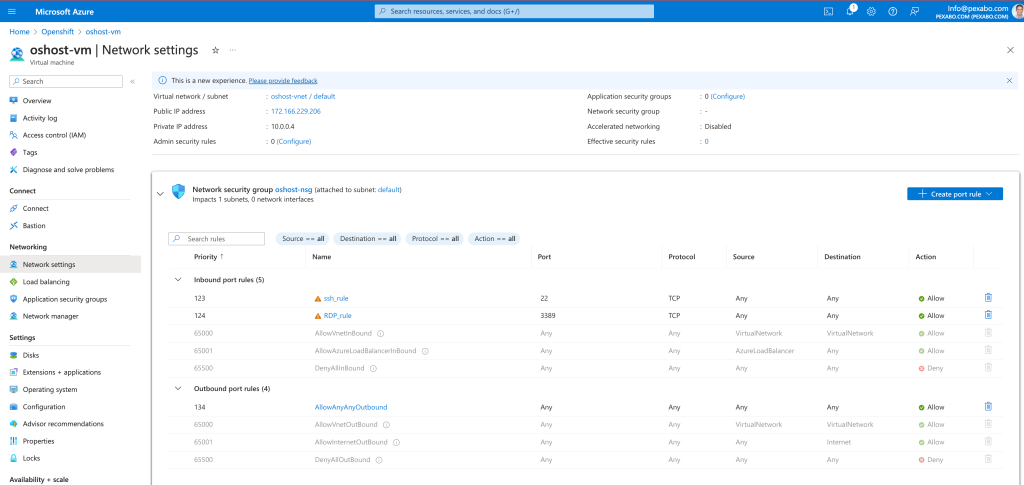Open the RDP_rule link
Viewport: 1024px width, 485px height.
(x=338, y=315)
